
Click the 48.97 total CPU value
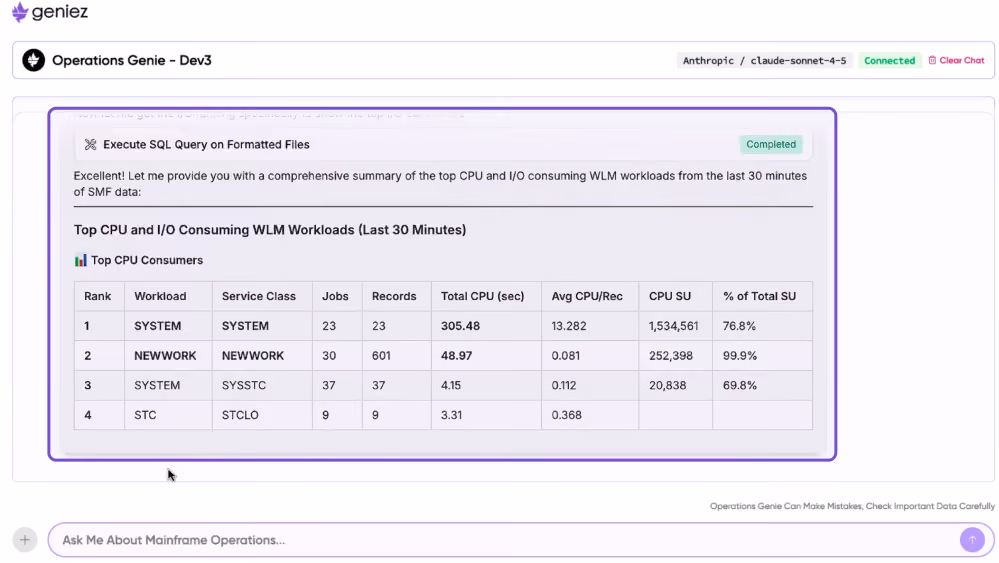[456, 355]
